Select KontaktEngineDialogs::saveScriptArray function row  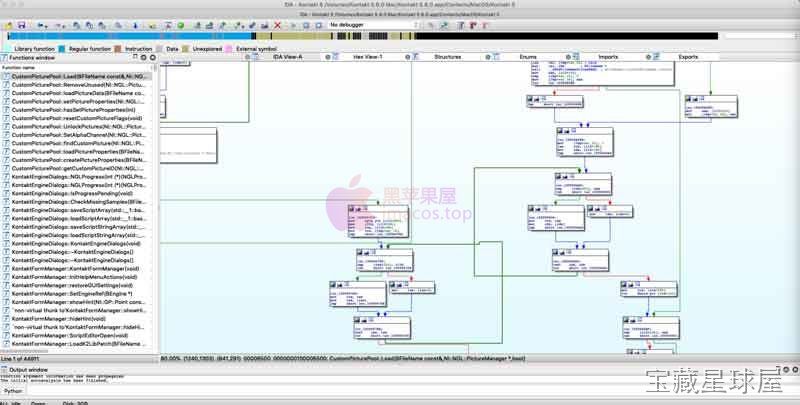77,210
